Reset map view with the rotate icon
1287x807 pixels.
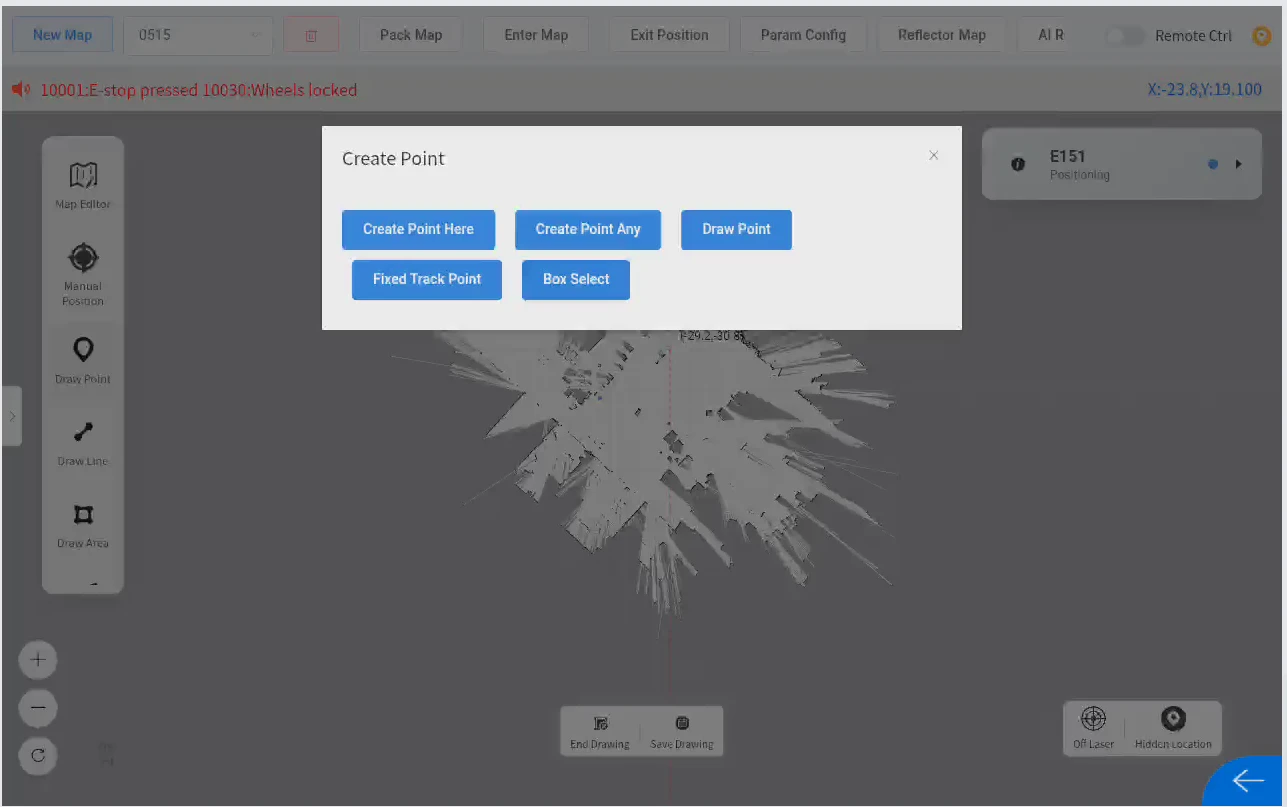38,756
